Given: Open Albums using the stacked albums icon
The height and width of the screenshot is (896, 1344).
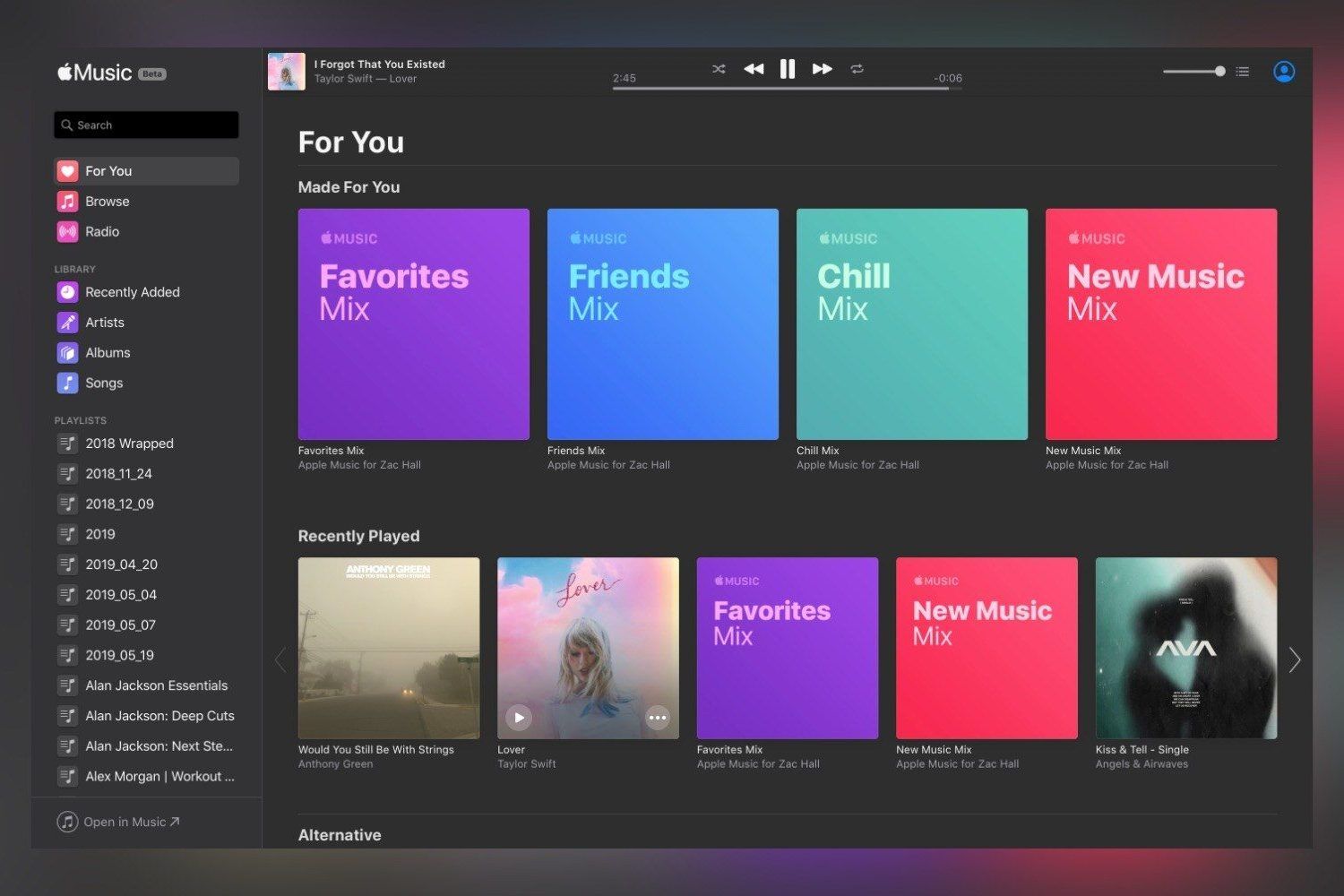Looking at the screenshot, I should [x=68, y=352].
